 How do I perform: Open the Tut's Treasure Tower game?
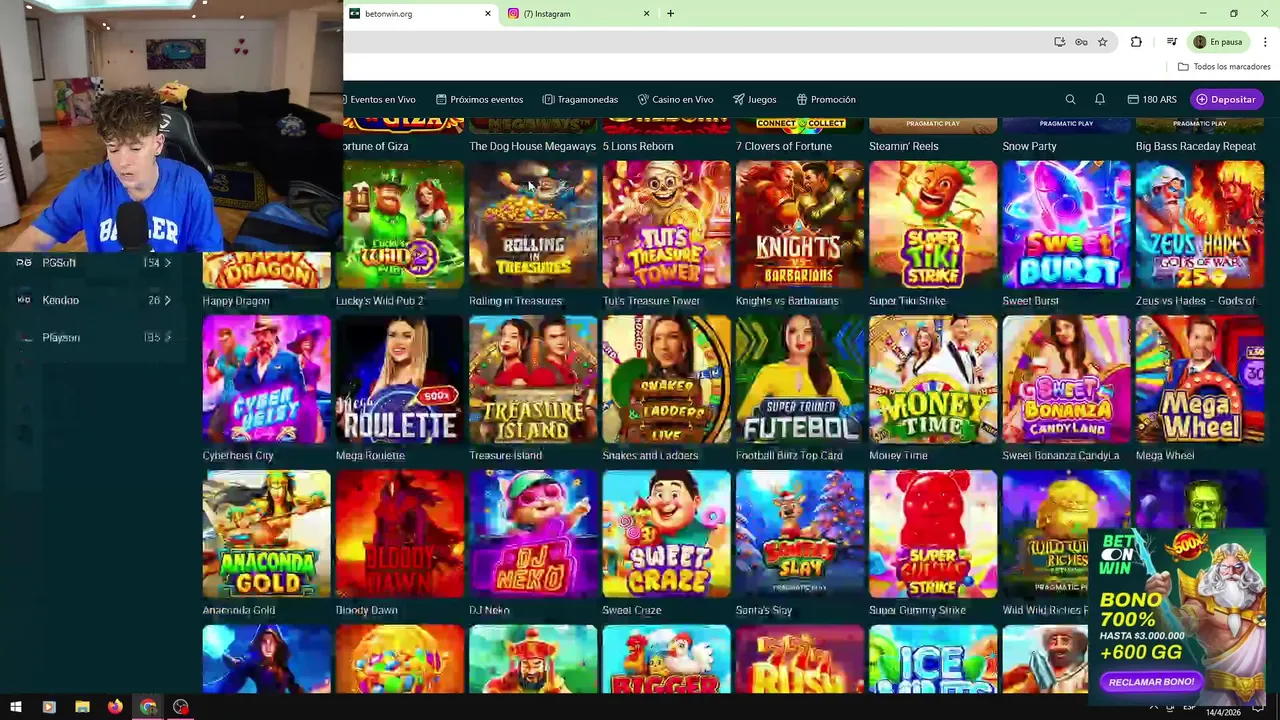tap(666, 225)
